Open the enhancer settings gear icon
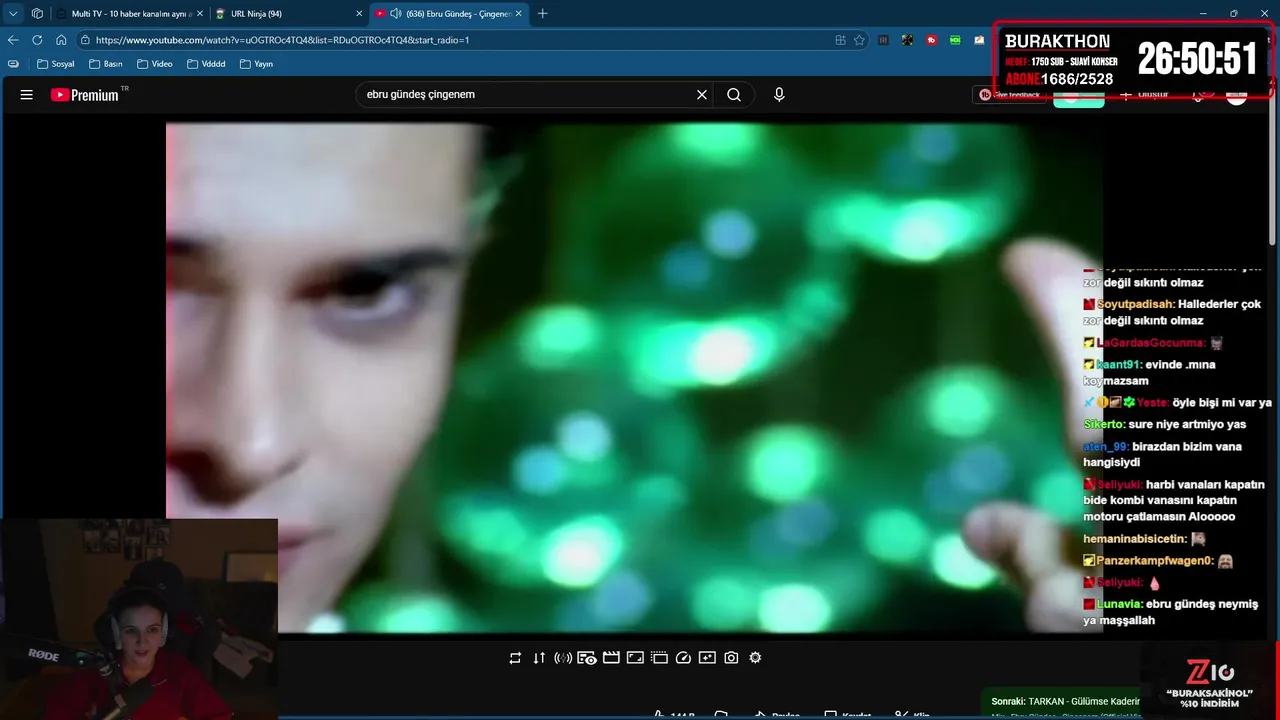The height and width of the screenshot is (720, 1280). point(755,658)
